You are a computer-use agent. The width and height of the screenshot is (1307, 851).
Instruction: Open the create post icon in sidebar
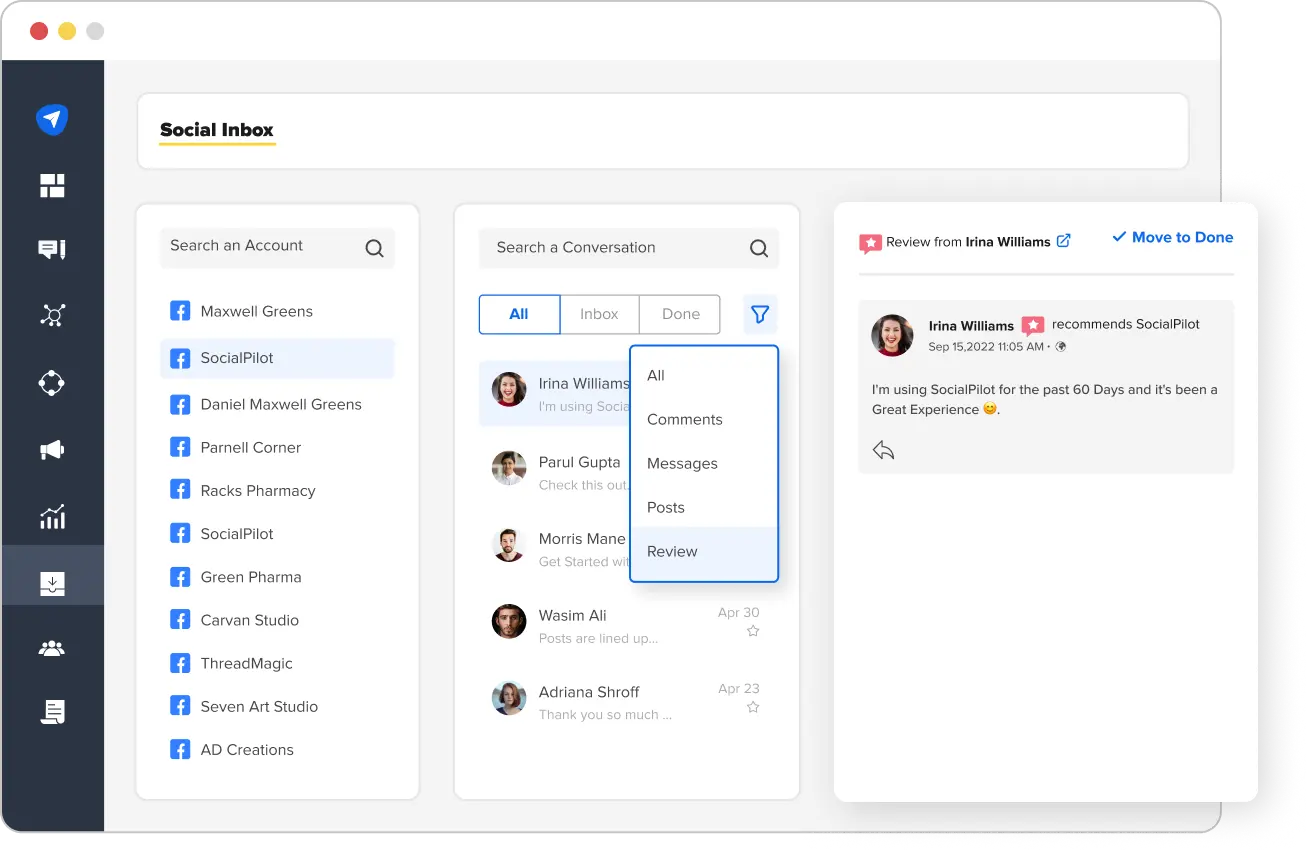(x=52, y=250)
